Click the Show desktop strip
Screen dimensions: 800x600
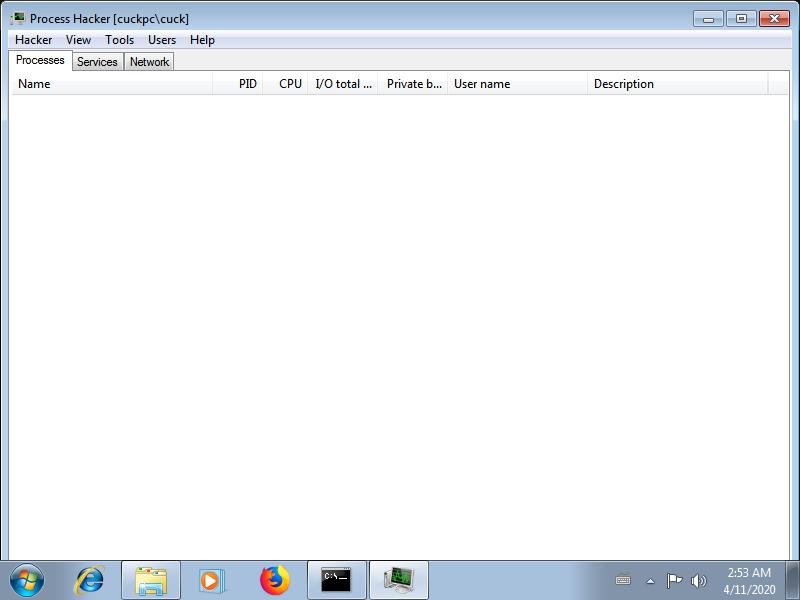click(793, 580)
